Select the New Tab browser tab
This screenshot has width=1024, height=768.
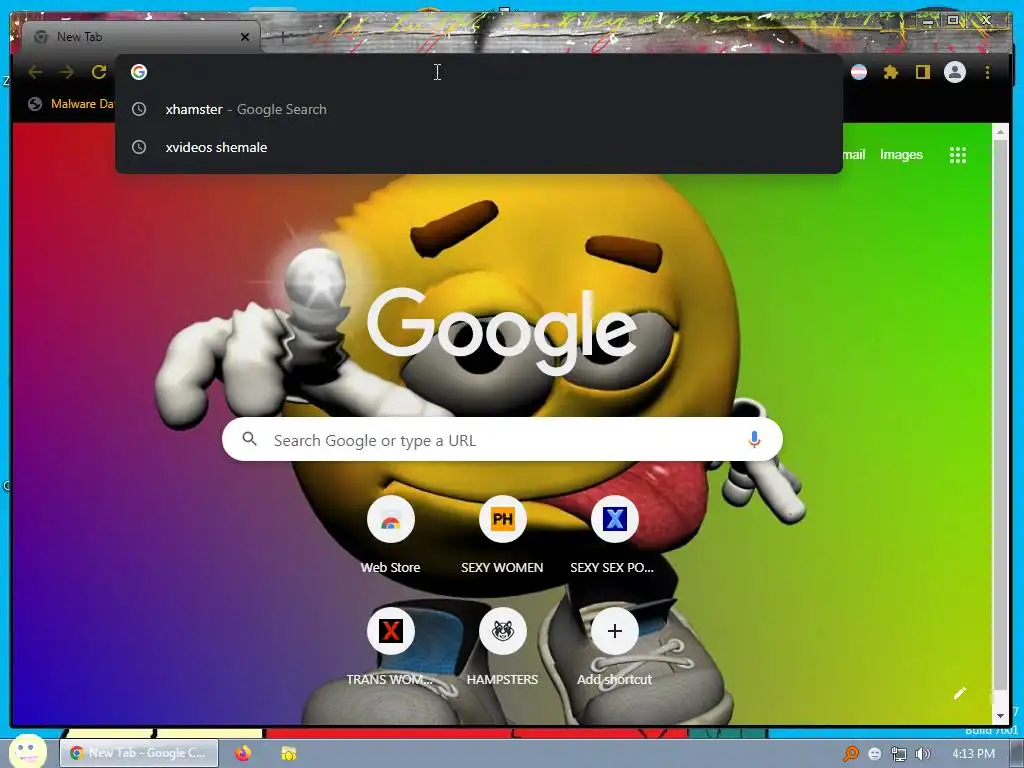(x=141, y=37)
